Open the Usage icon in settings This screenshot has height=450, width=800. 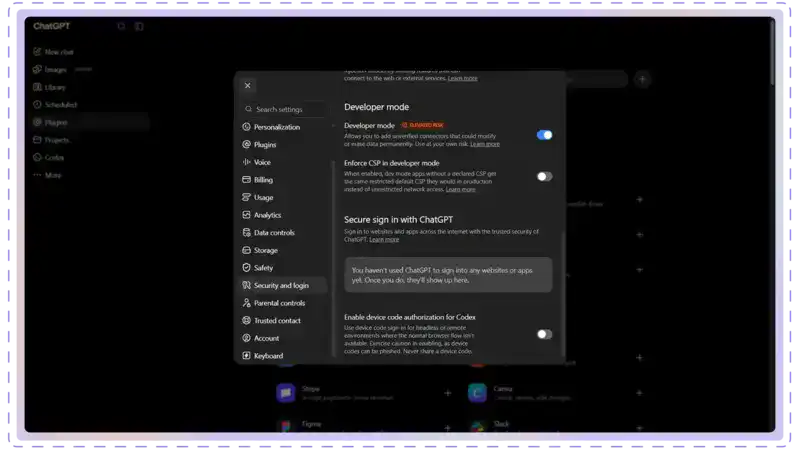pyautogui.click(x=246, y=197)
